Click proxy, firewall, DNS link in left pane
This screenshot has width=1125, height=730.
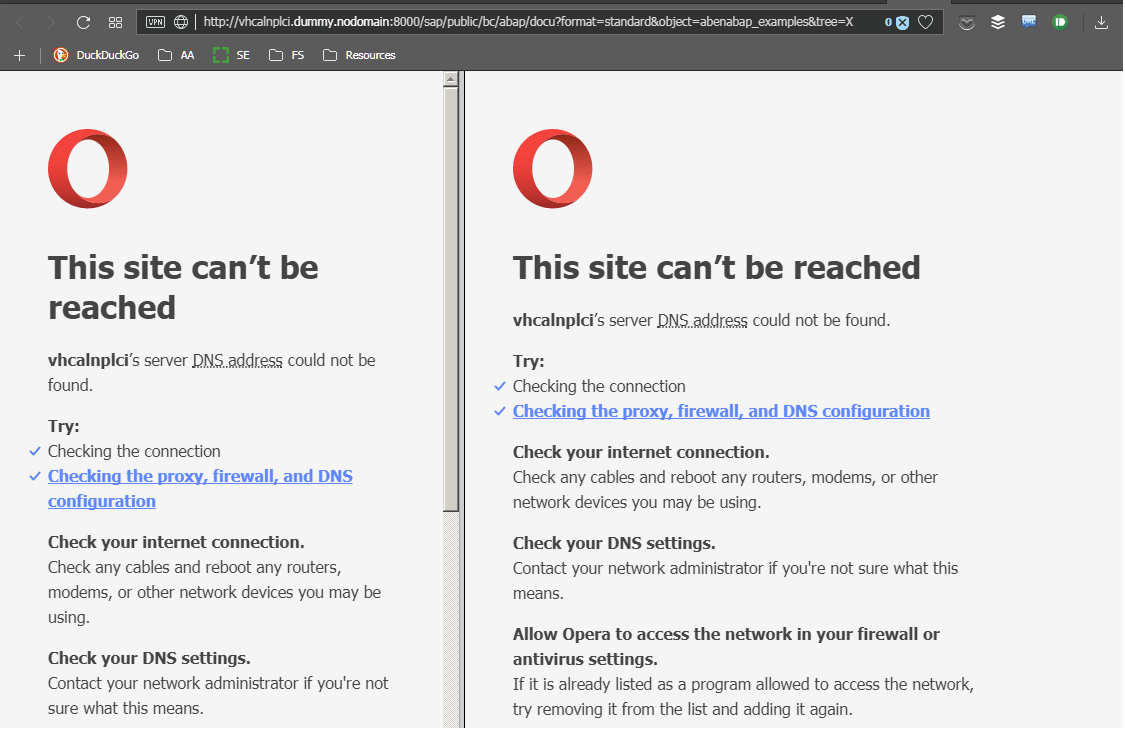[x=200, y=489]
